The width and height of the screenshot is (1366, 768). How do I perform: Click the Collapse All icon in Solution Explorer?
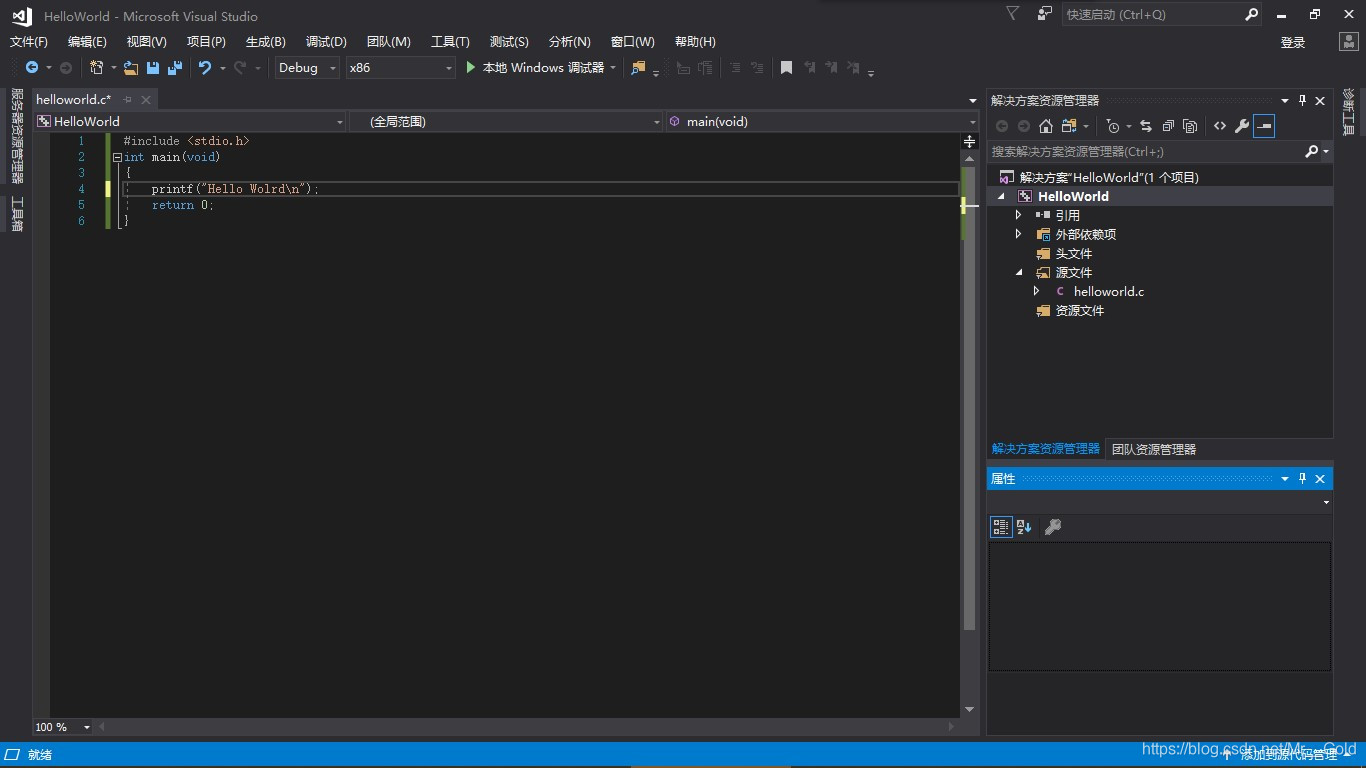[x=1168, y=126]
